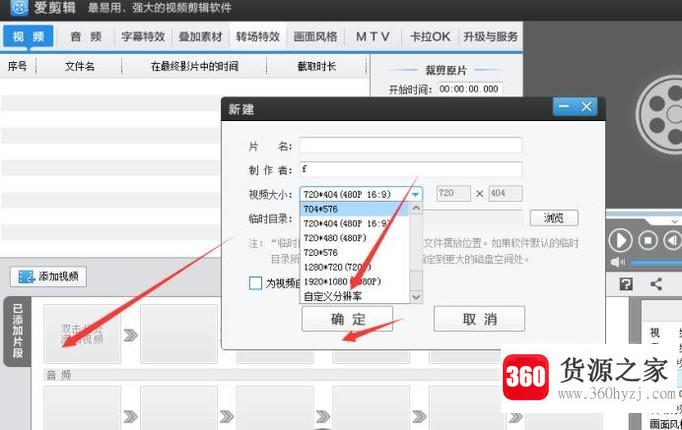Open the 视频 tab
The height and width of the screenshot is (430, 682).
coord(28,36)
